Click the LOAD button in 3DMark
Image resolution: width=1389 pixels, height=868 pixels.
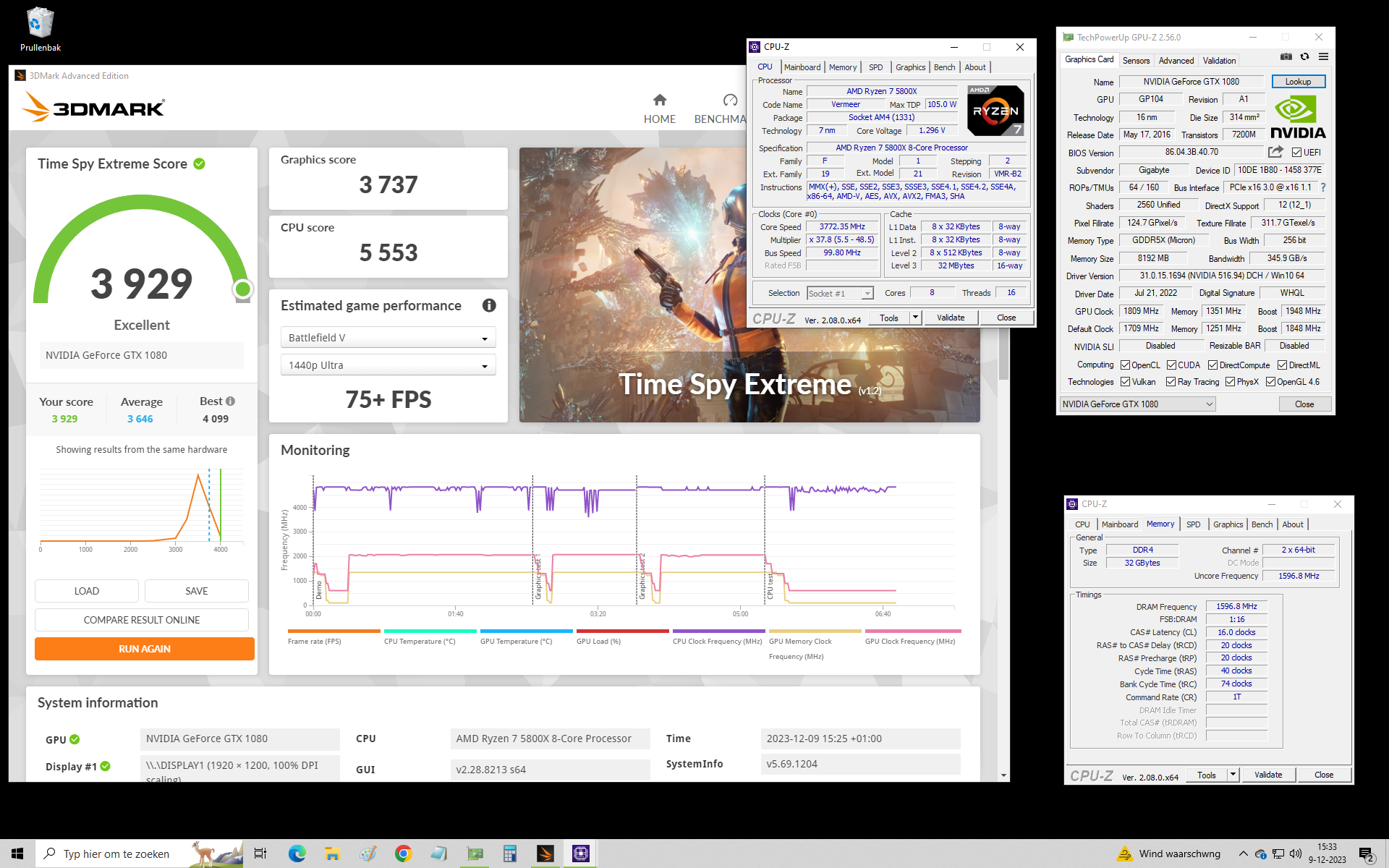point(87,591)
